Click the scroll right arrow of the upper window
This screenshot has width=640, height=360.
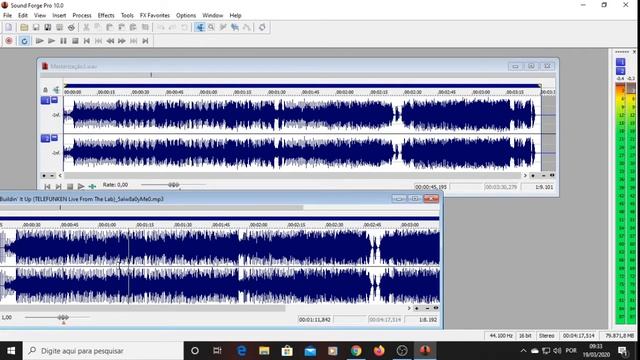(525, 176)
